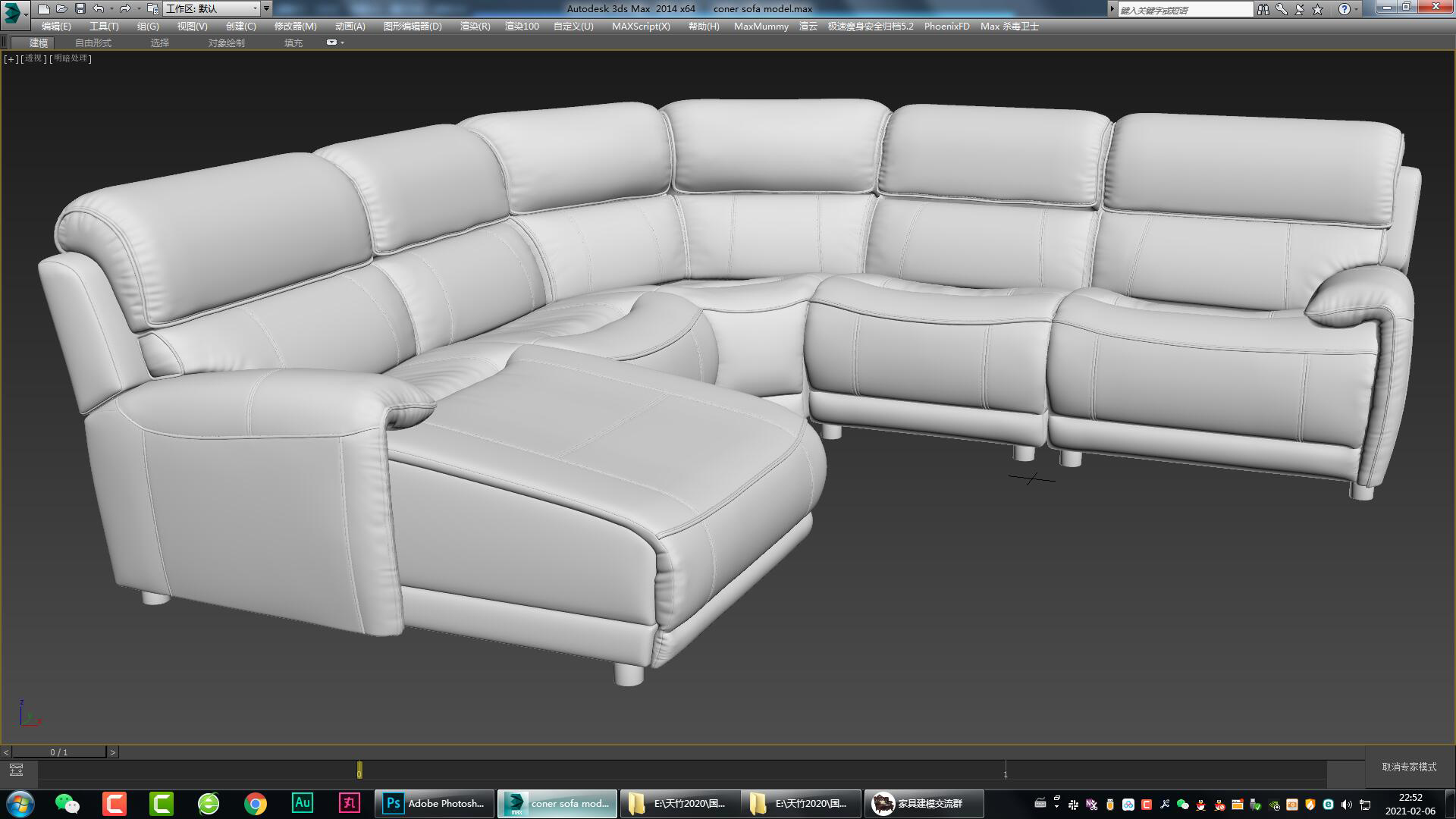Type in the keyword search field 键入关键字或短语

point(1183,9)
